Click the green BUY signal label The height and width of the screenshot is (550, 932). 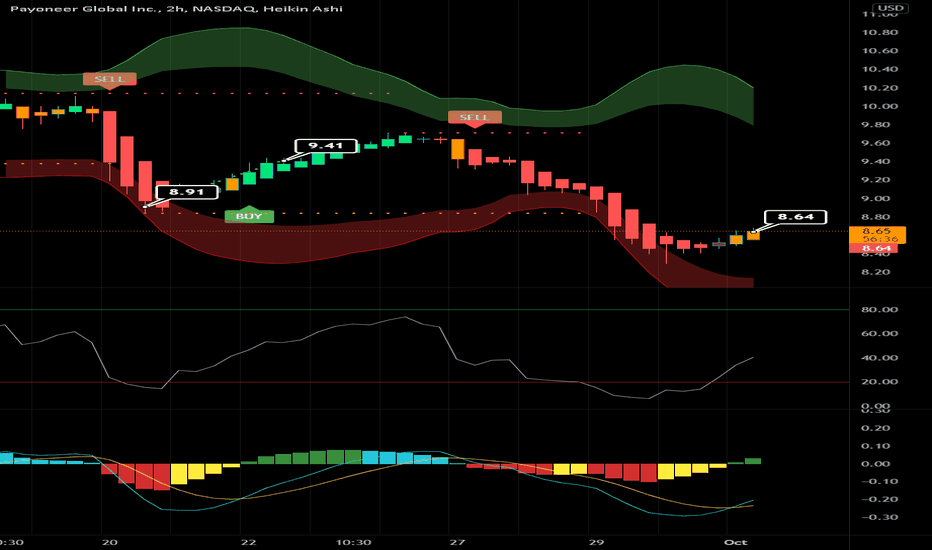[249, 216]
